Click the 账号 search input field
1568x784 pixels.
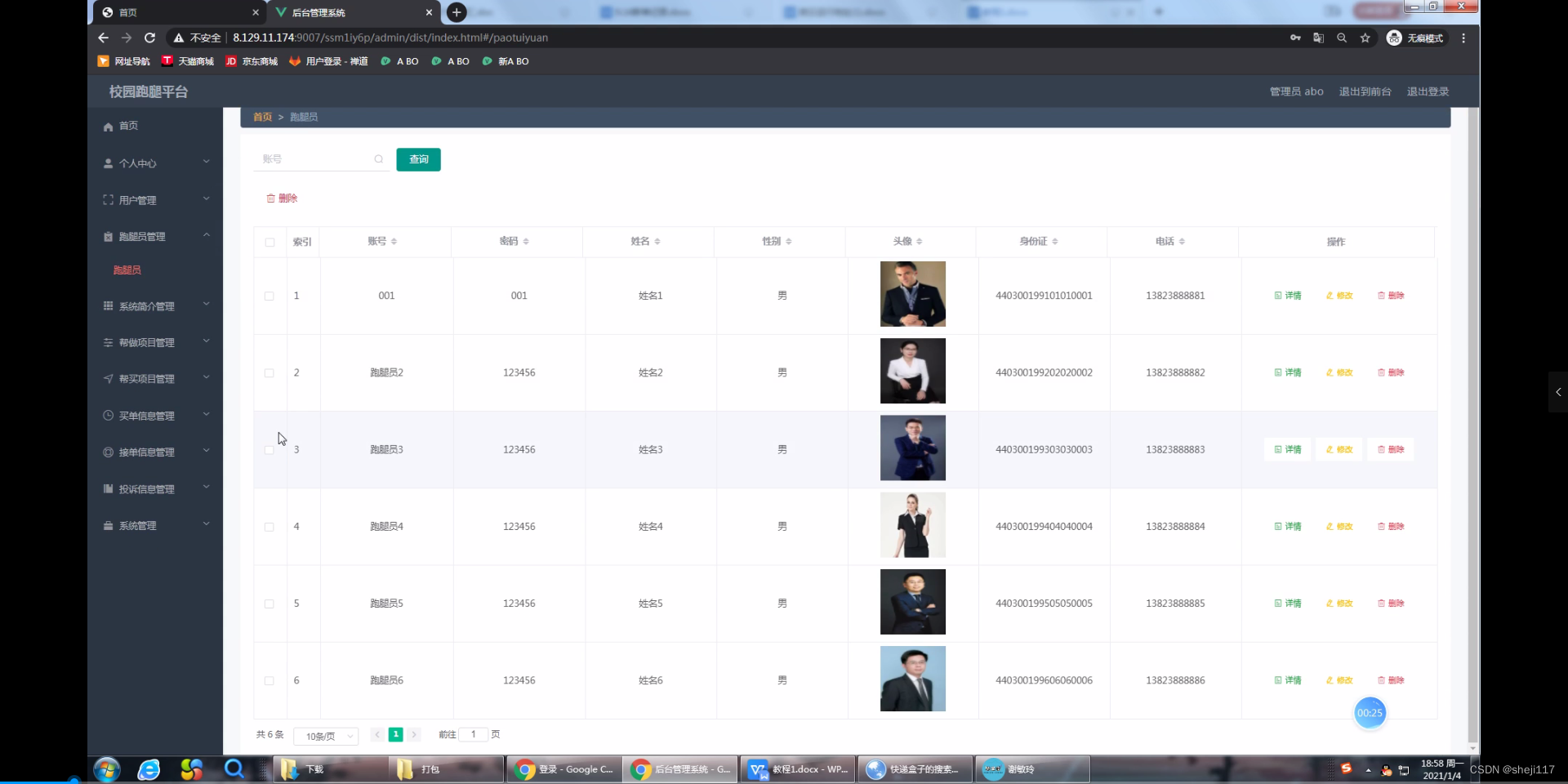[321, 159]
